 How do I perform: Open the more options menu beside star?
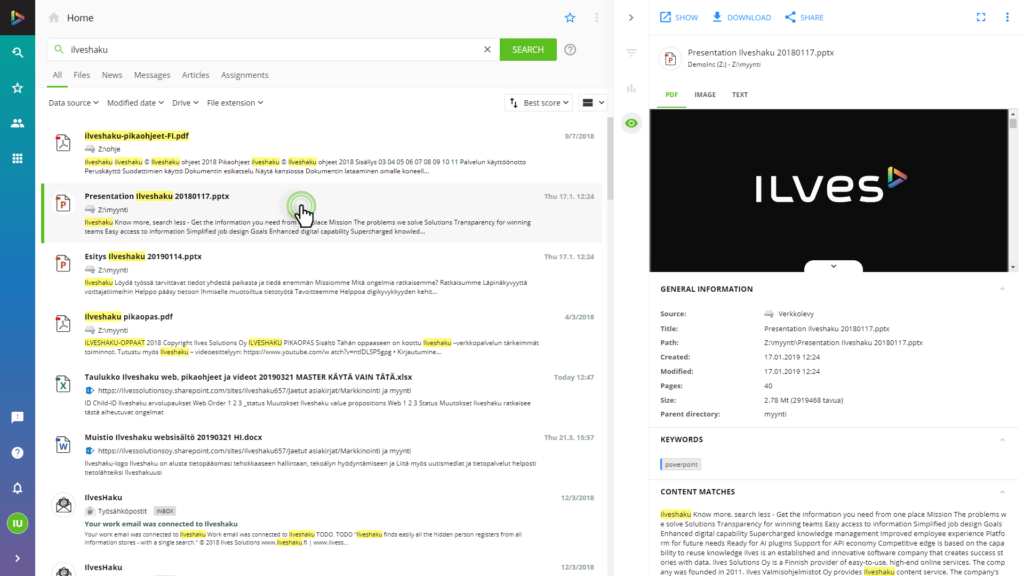pos(596,18)
